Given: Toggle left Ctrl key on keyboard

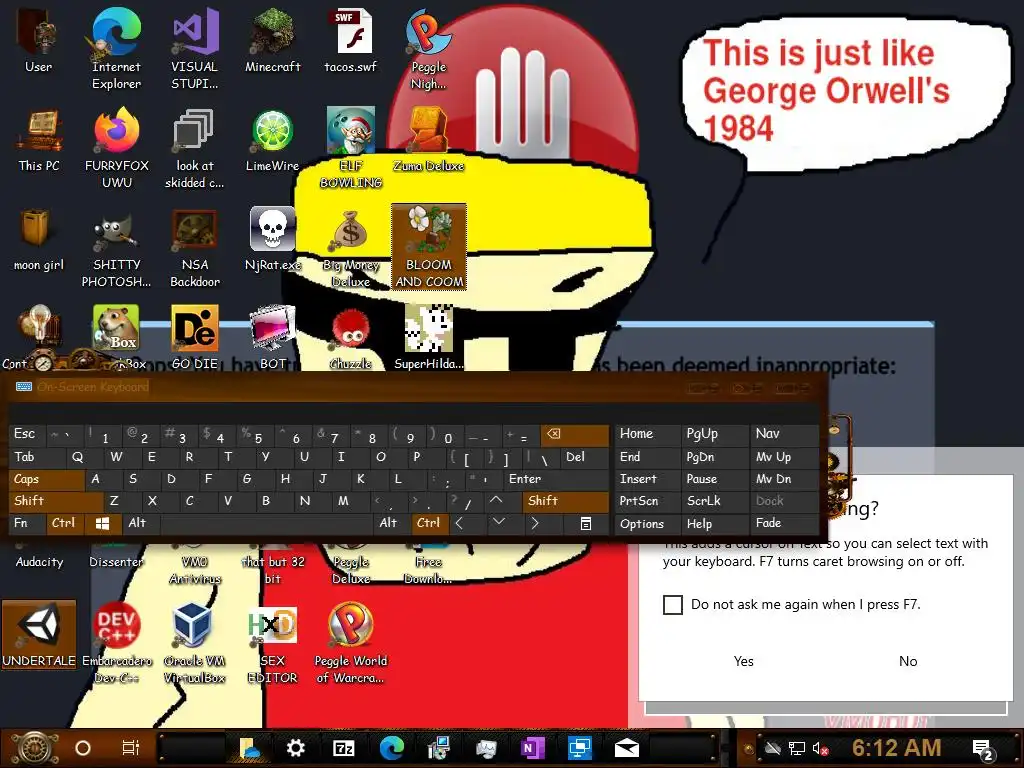Looking at the screenshot, I should [64, 523].
